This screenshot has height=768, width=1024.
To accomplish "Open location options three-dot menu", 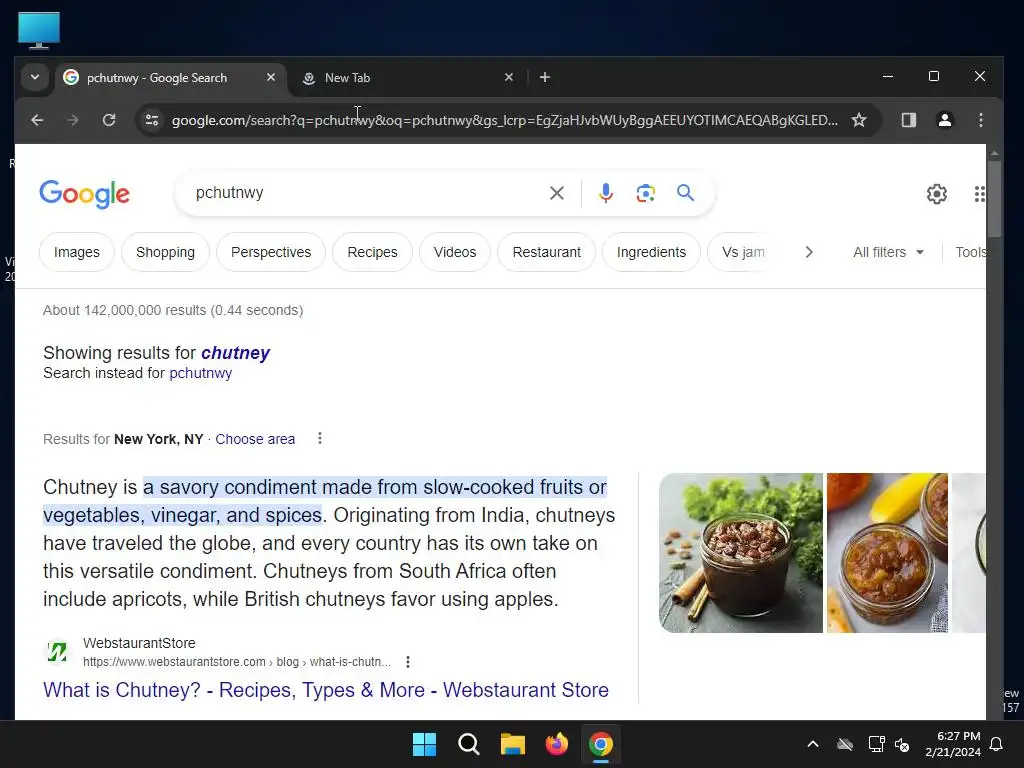I will click(319, 438).
